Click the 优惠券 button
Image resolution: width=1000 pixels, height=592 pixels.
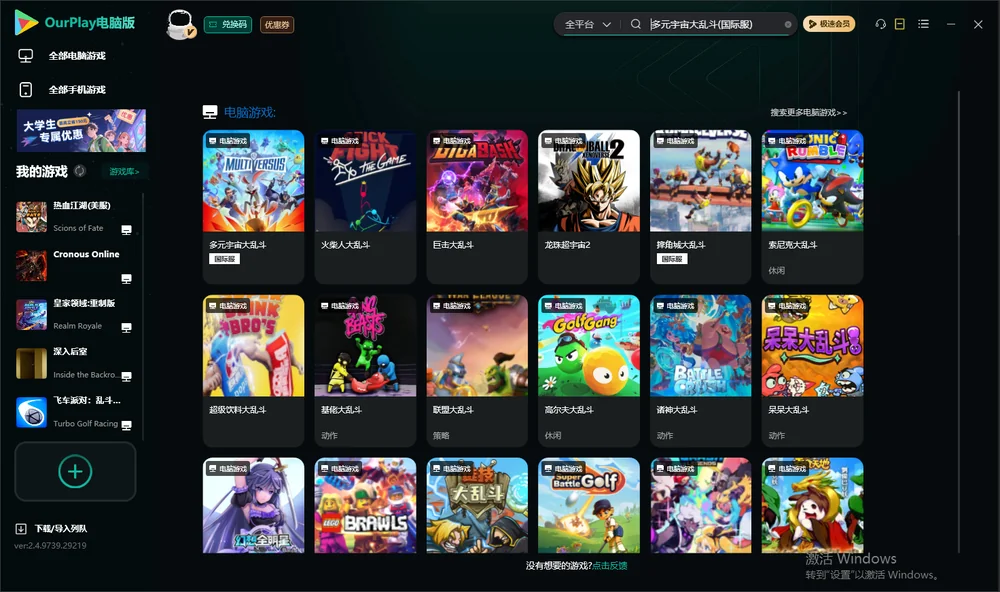(277, 25)
